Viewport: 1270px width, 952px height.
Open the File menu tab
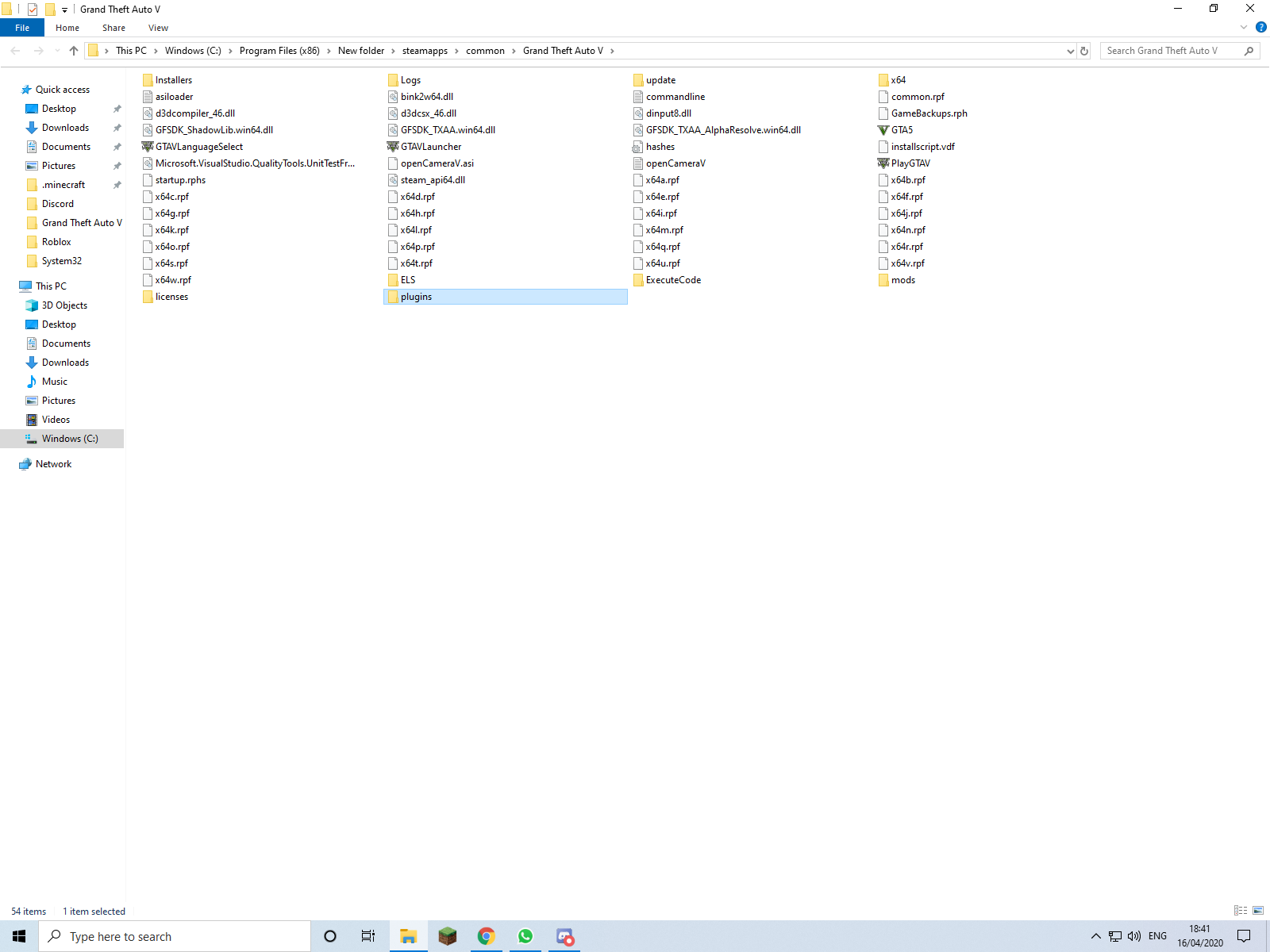[x=22, y=28]
